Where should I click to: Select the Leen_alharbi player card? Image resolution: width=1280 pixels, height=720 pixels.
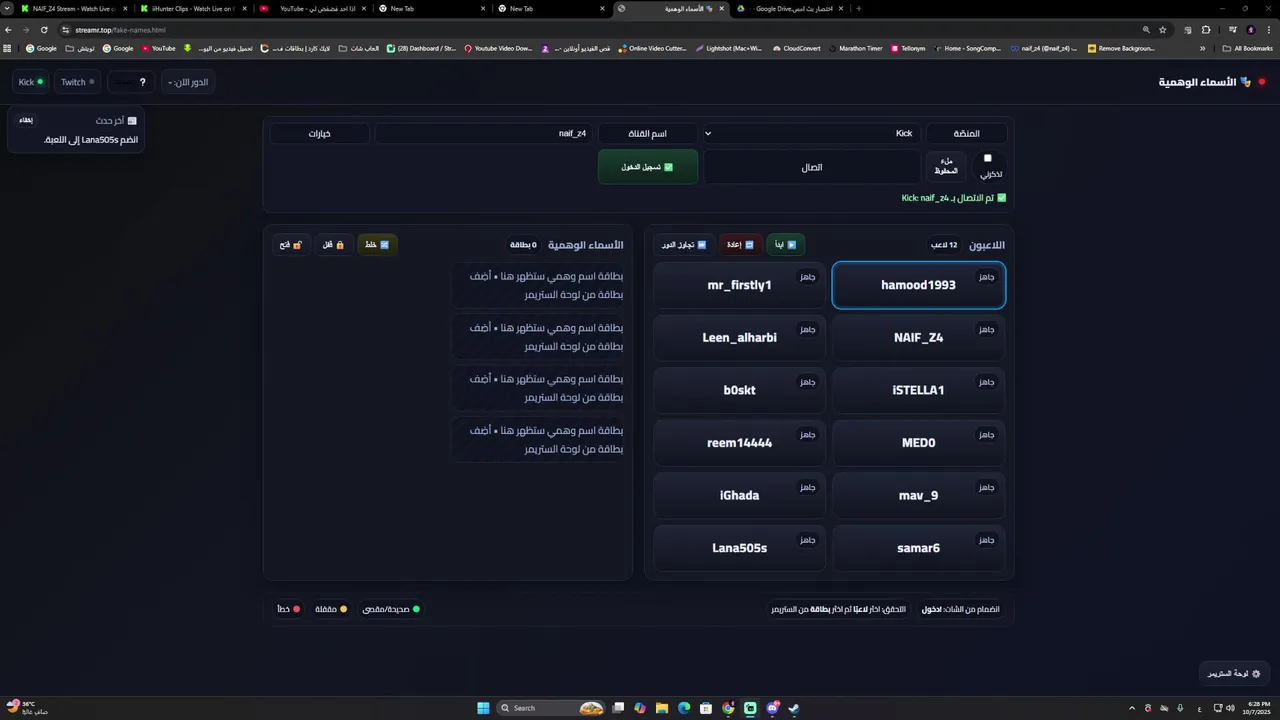click(x=739, y=338)
